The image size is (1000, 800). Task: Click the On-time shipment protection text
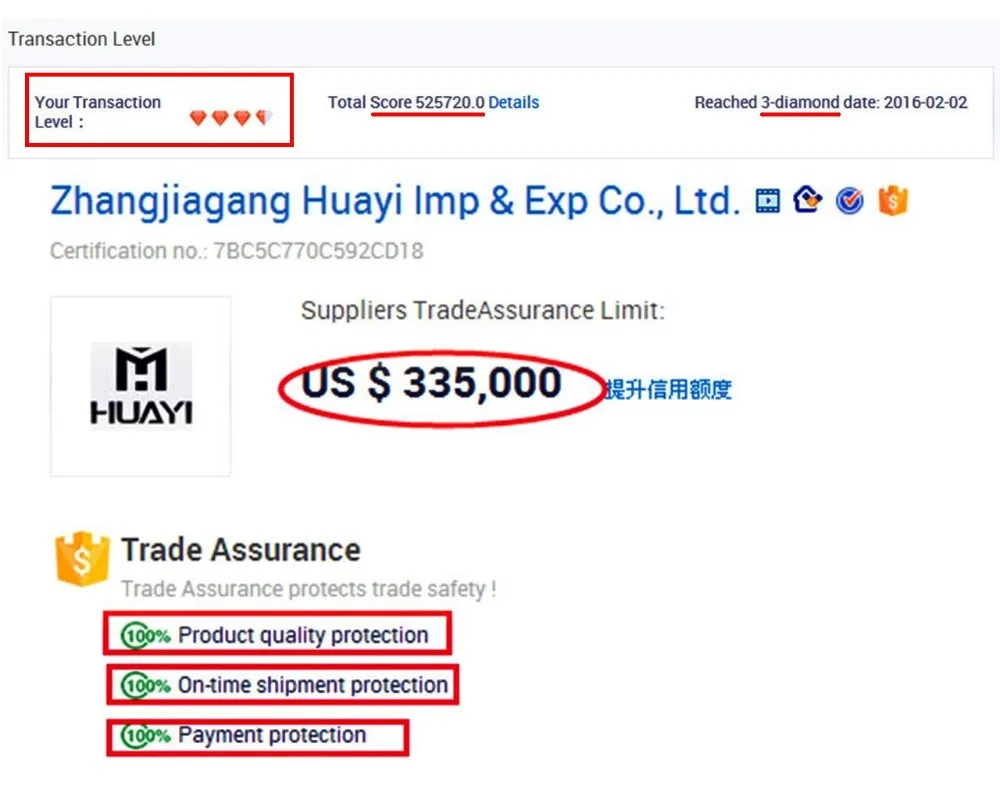(x=312, y=685)
